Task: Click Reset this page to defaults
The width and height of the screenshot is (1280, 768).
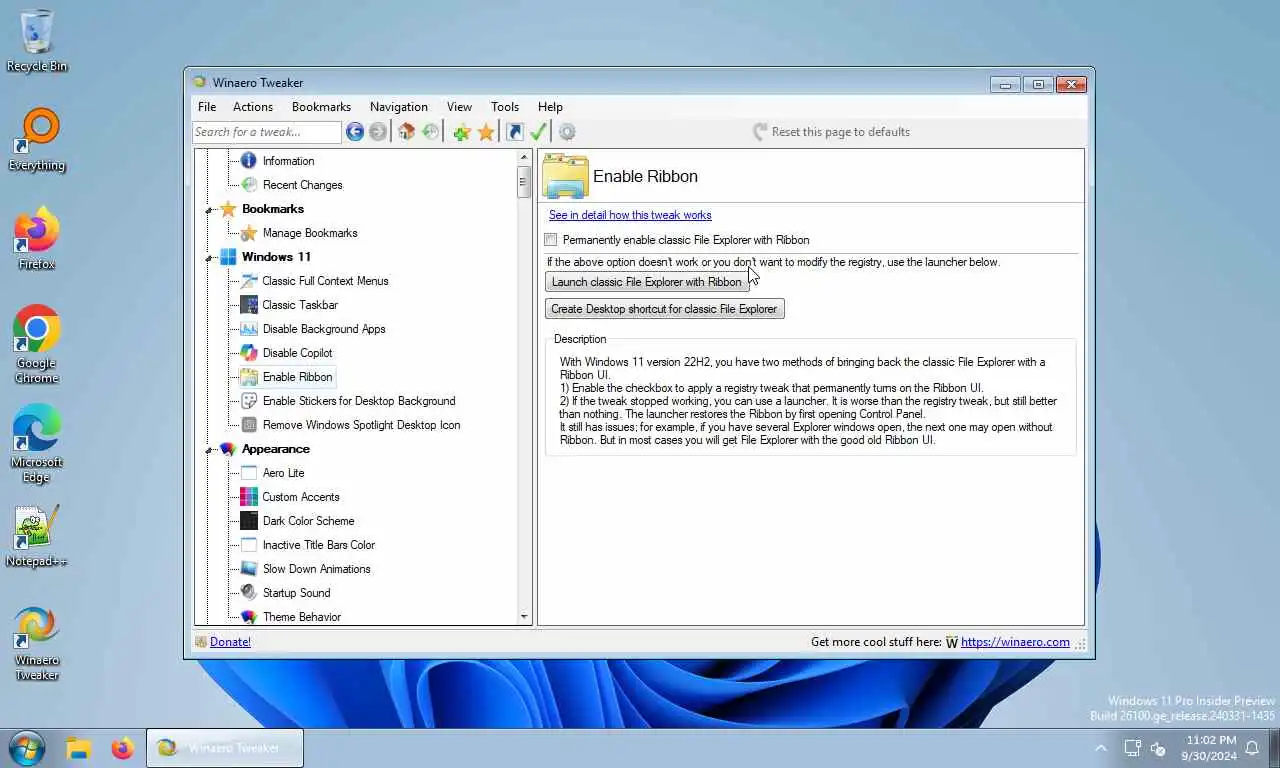Action: click(831, 132)
